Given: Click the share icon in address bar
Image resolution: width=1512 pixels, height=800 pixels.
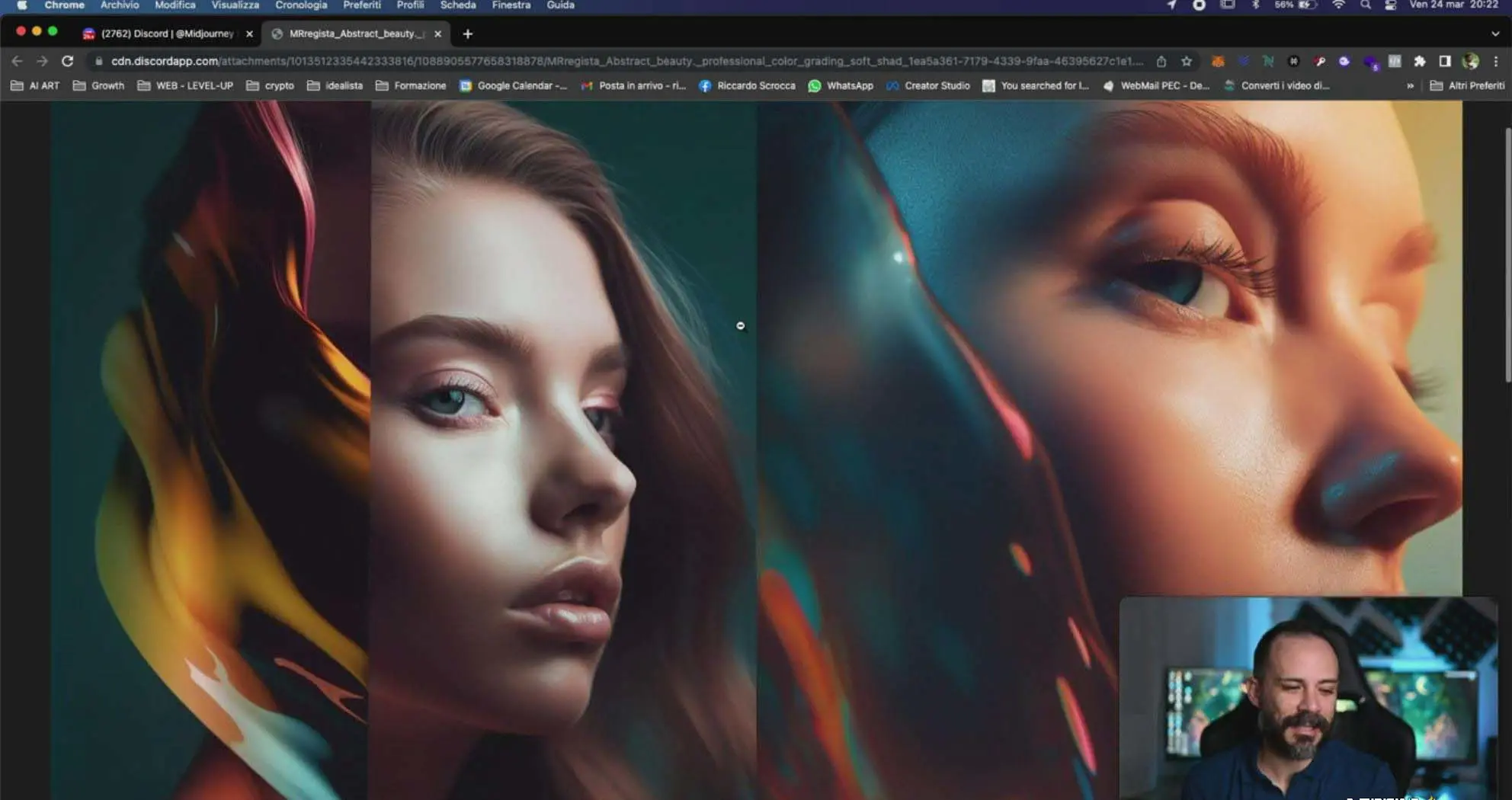Looking at the screenshot, I should pos(1161,61).
